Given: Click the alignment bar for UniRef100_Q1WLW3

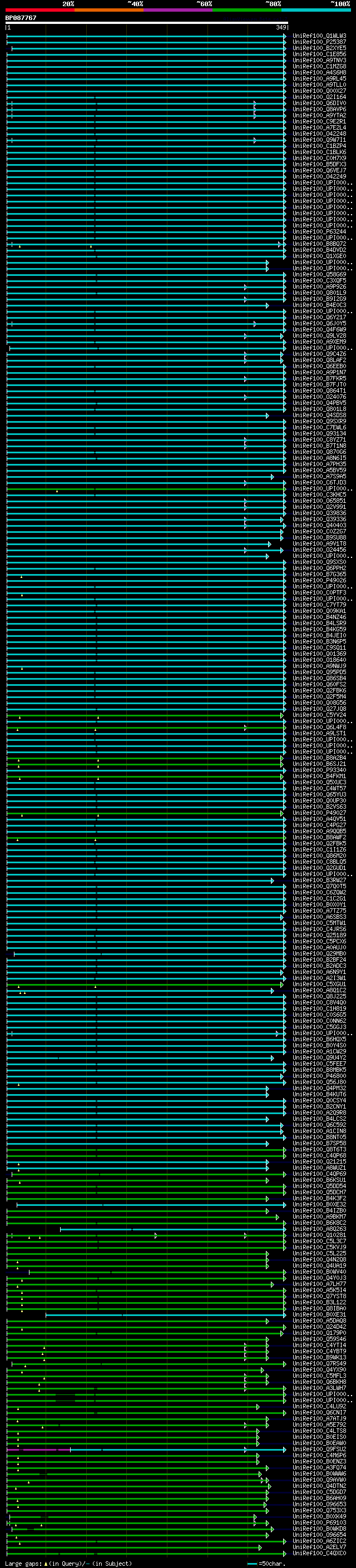Looking at the screenshot, I should (146, 36).
